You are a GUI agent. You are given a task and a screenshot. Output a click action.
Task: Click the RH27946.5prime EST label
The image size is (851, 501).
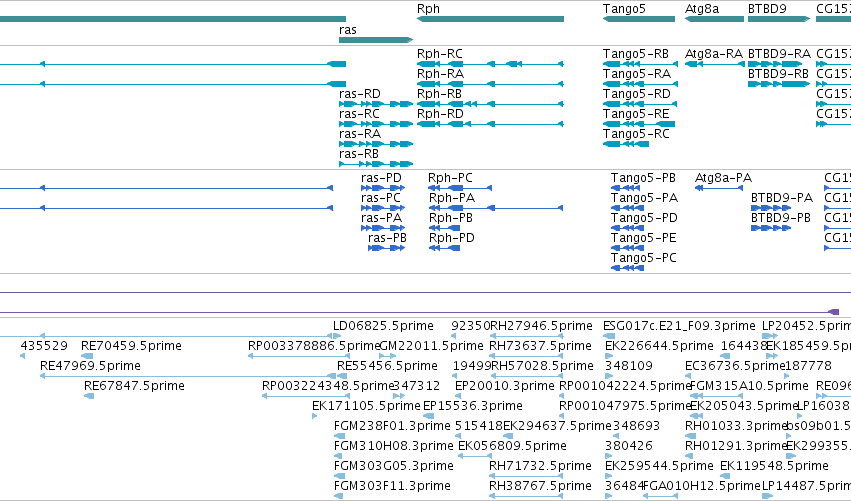pos(541,326)
